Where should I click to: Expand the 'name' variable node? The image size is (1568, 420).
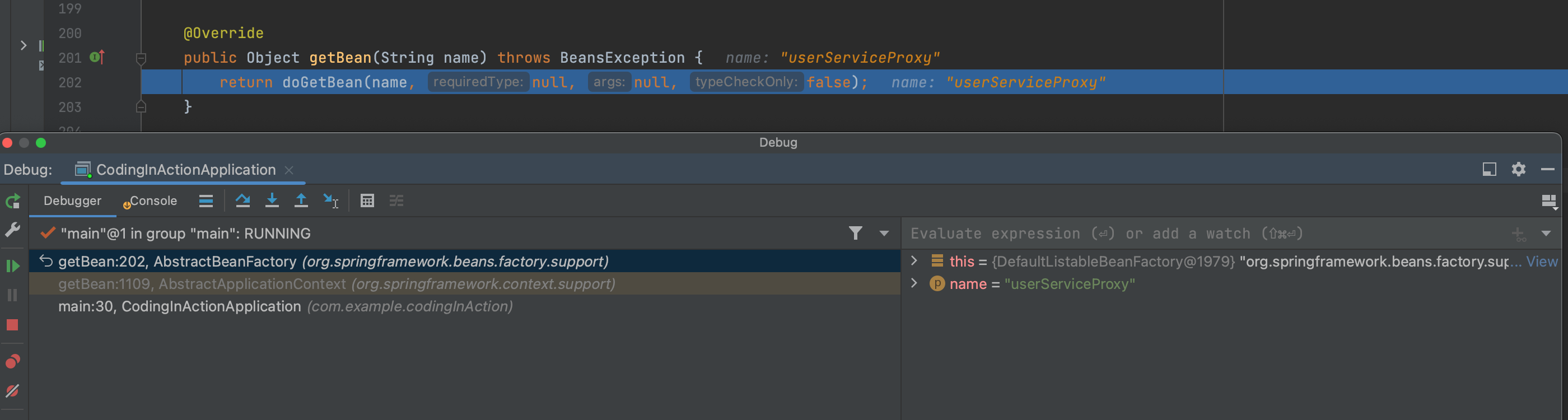[x=914, y=284]
